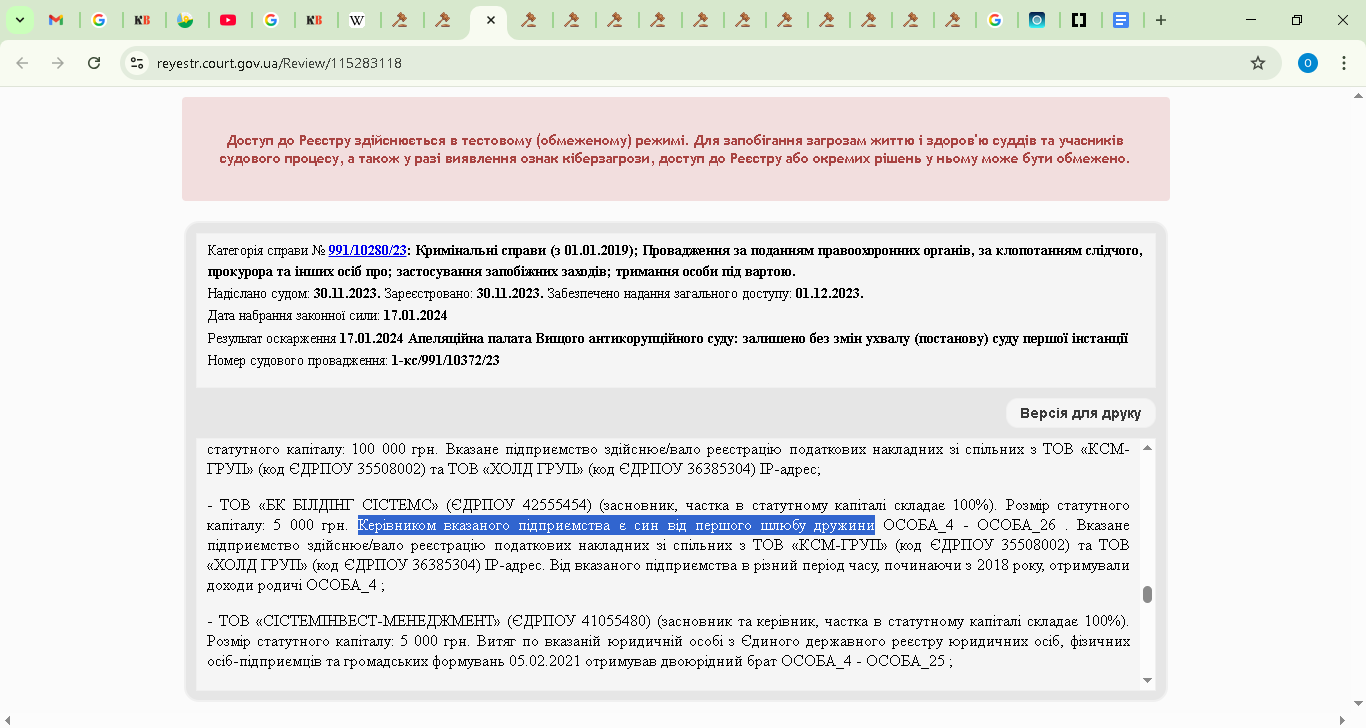1366x728 pixels.
Task: Click the forward navigation arrow
Action: pos(58,63)
